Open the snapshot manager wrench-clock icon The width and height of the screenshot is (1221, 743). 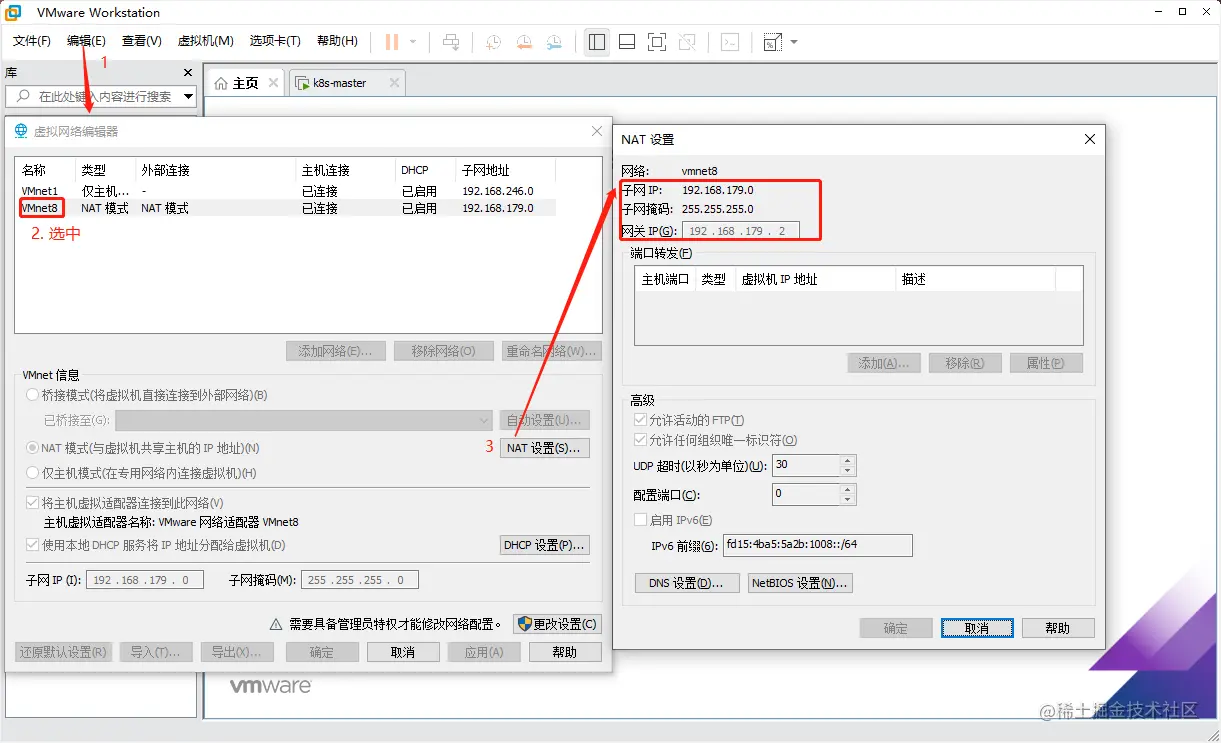click(x=554, y=42)
